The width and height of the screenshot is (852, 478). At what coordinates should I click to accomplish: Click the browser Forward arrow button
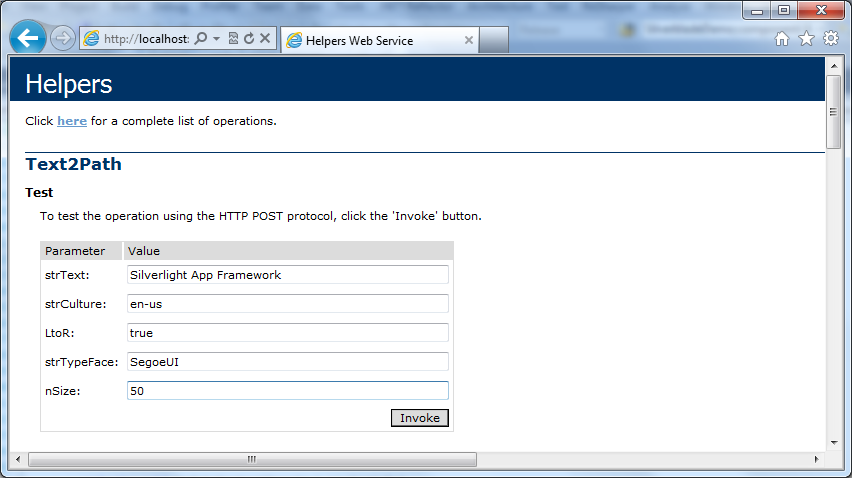click(x=62, y=39)
